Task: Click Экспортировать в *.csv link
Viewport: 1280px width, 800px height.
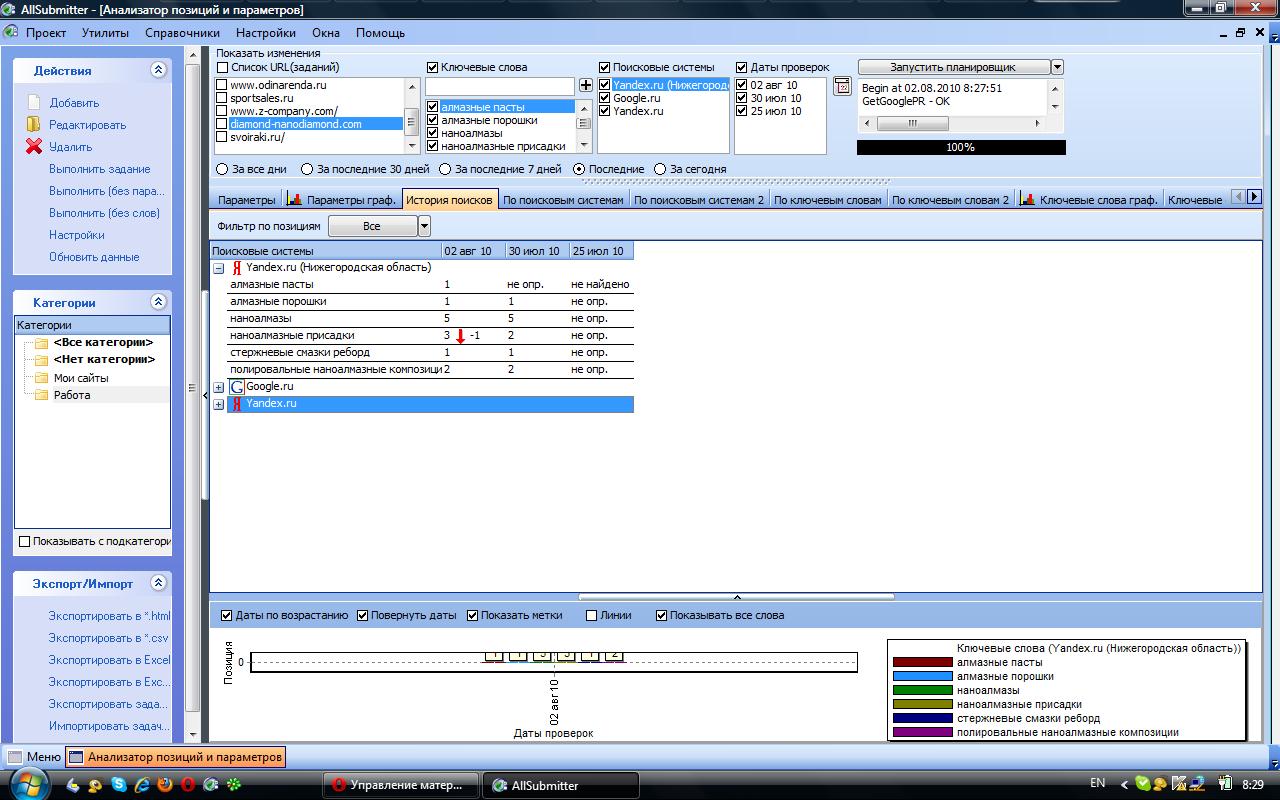Action: click(x=109, y=638)
